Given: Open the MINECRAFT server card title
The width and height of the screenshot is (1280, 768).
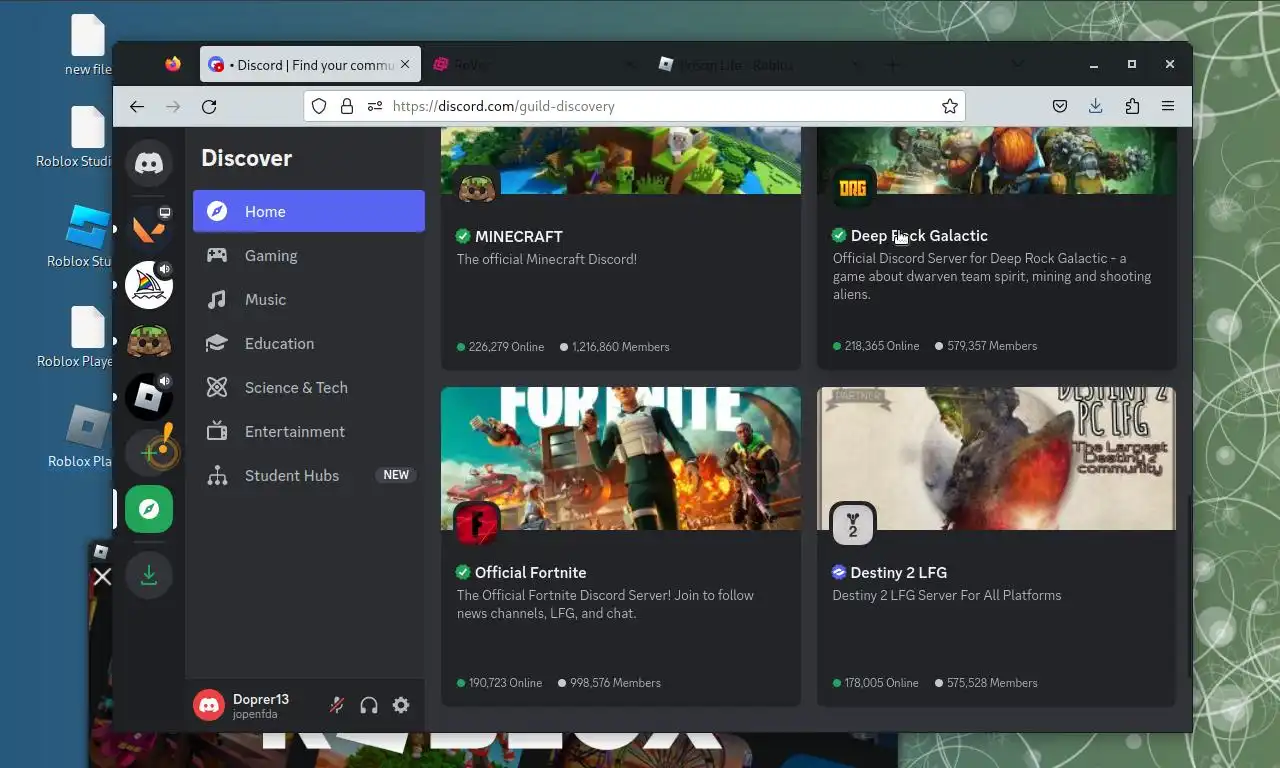Looking at the screenshot, I should 518,236.
